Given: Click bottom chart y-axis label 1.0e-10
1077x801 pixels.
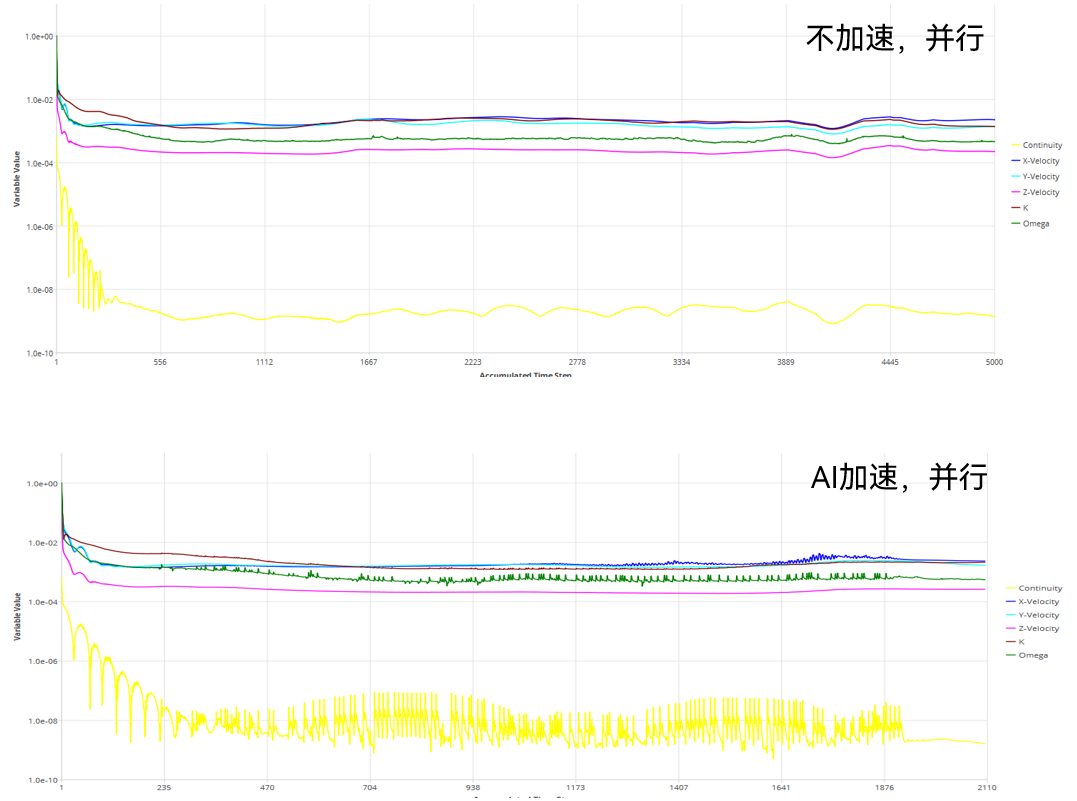Looking at the screenshot, I should click(x=43, y=780).
